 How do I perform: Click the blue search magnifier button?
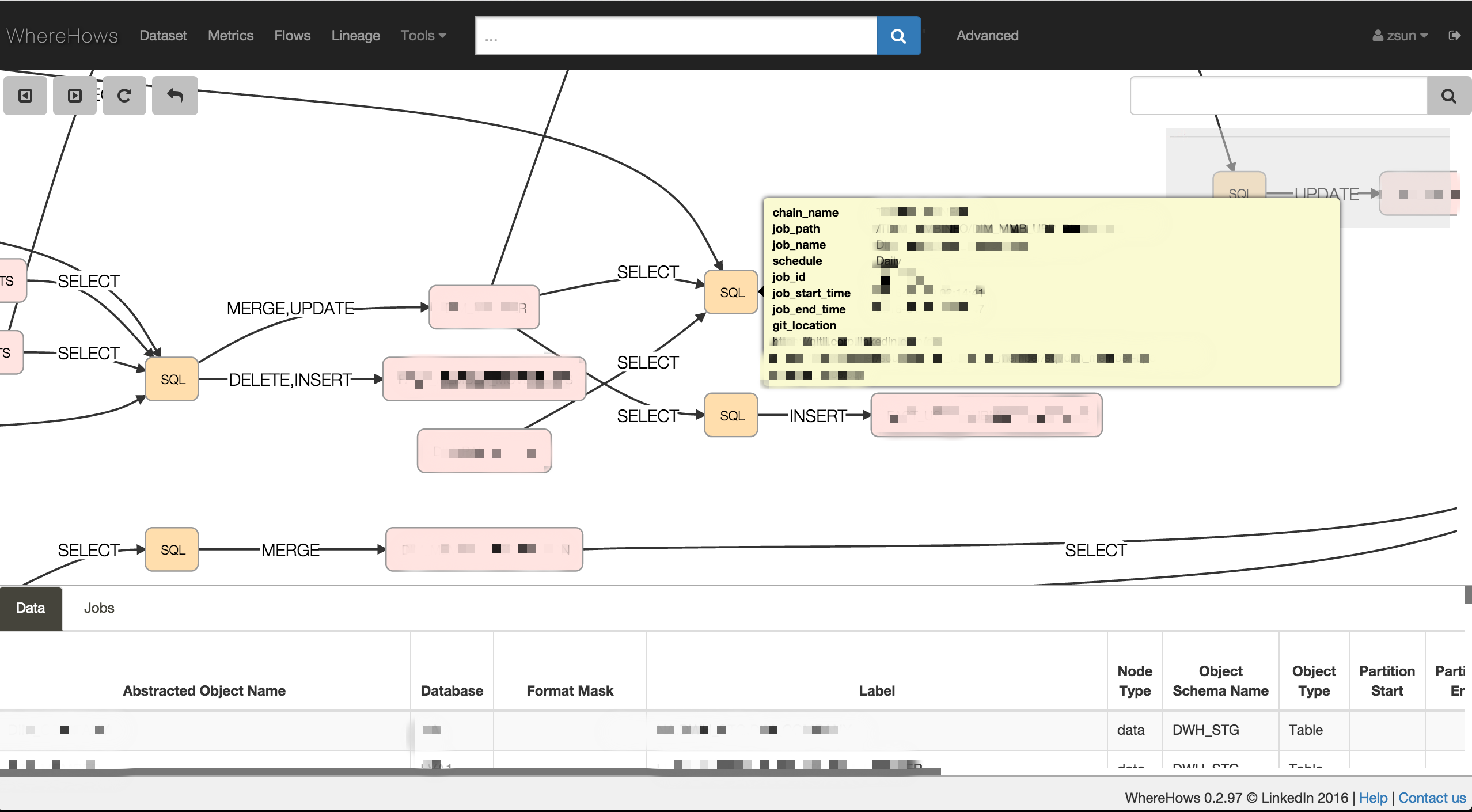(x=898, y=36)
